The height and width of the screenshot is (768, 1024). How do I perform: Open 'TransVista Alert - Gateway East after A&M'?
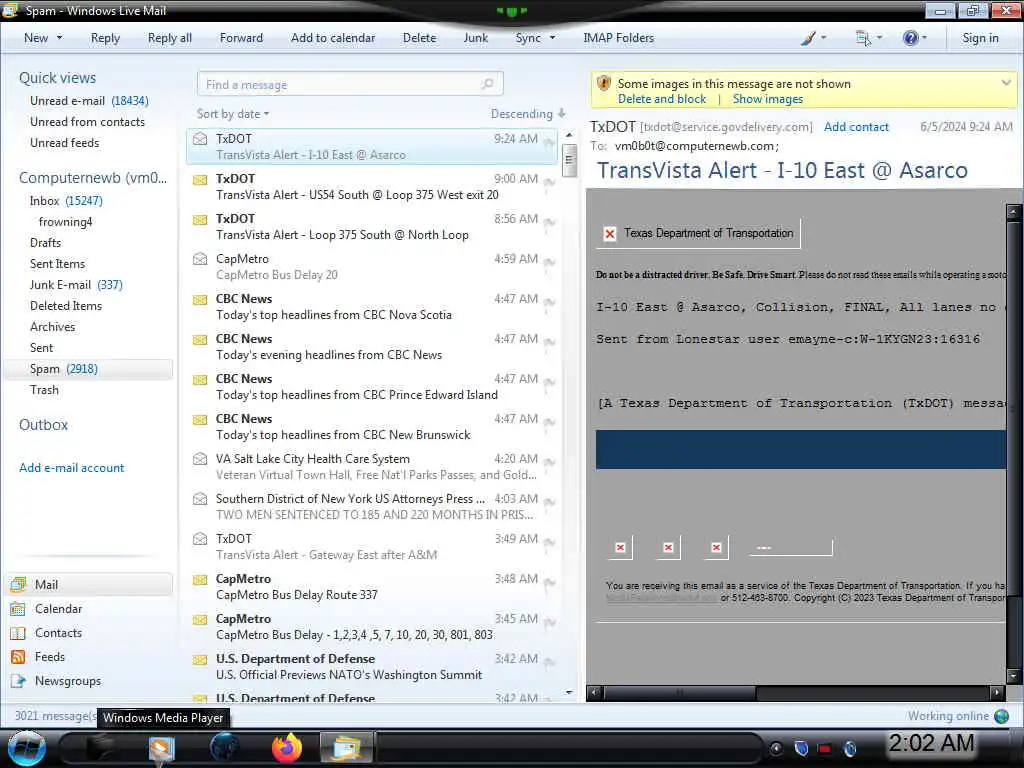point(372,547)
